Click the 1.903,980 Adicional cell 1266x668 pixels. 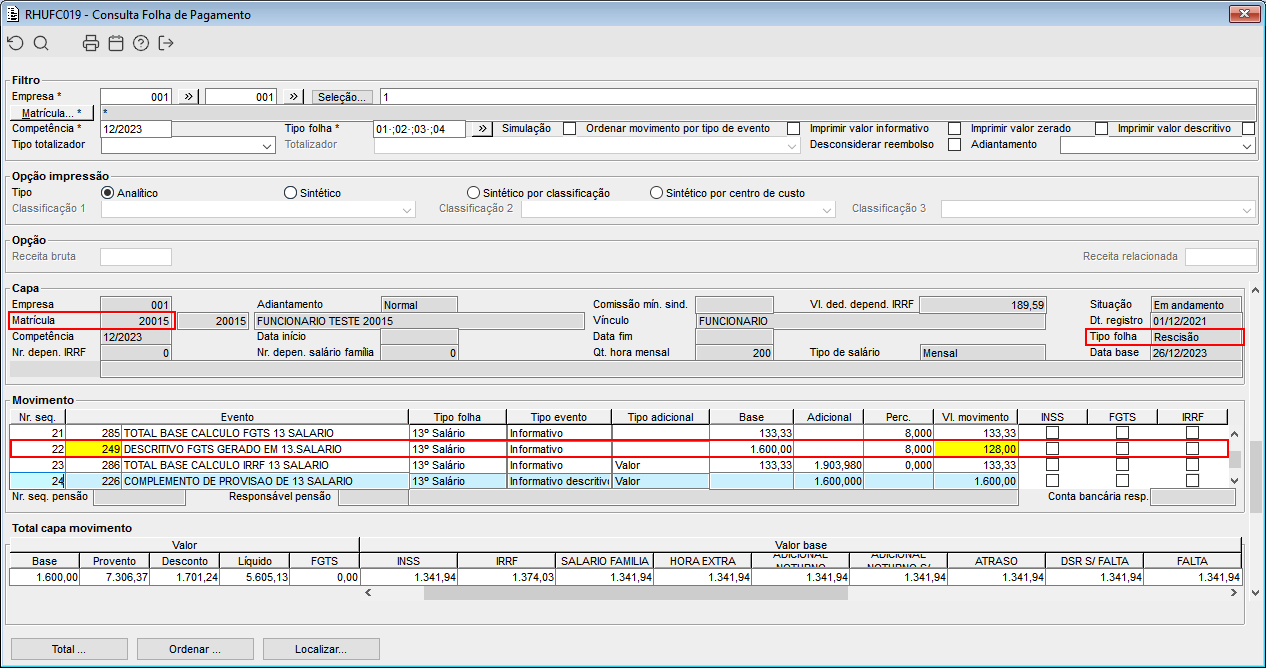[827, 466]
